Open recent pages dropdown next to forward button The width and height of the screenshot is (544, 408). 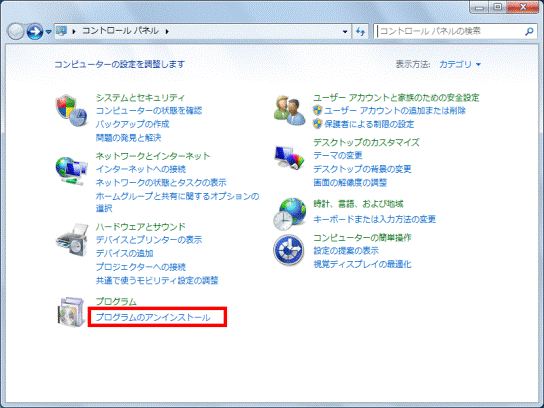(49, 32)
